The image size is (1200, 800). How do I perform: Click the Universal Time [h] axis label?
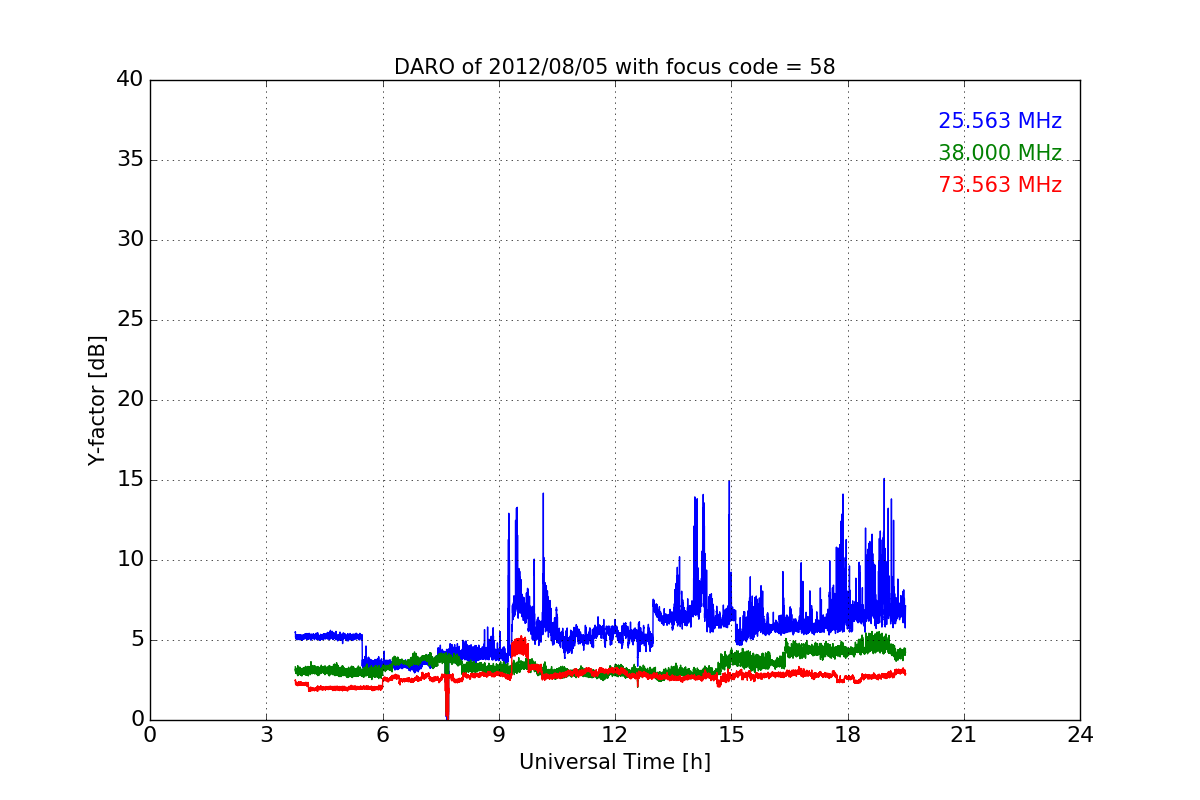pos(614,762)
